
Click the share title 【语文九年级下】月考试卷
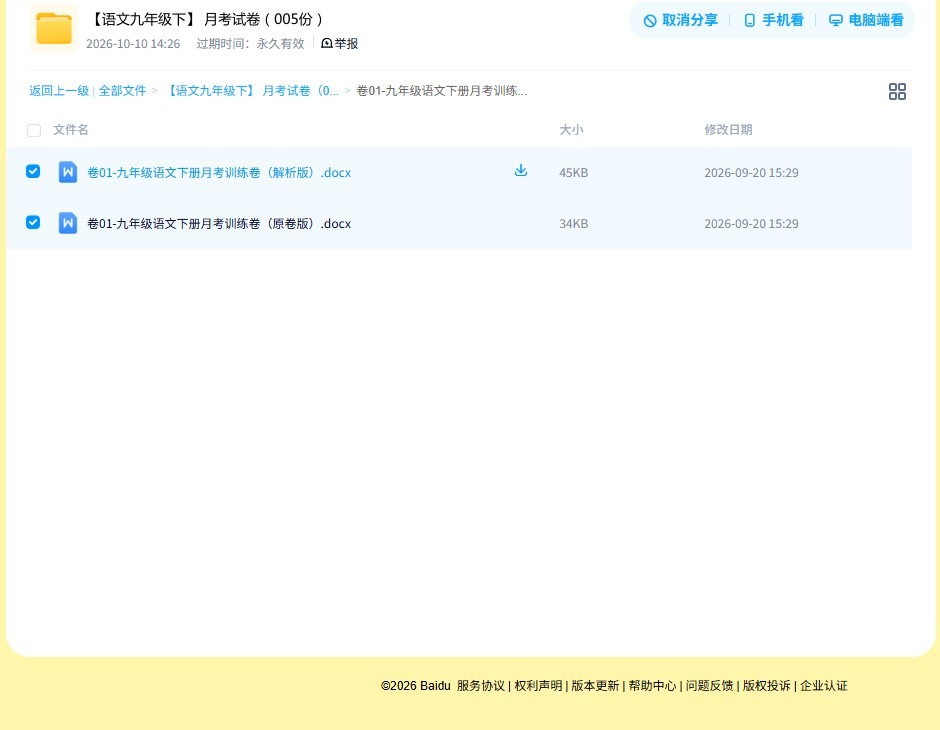[x=207, y=19]
